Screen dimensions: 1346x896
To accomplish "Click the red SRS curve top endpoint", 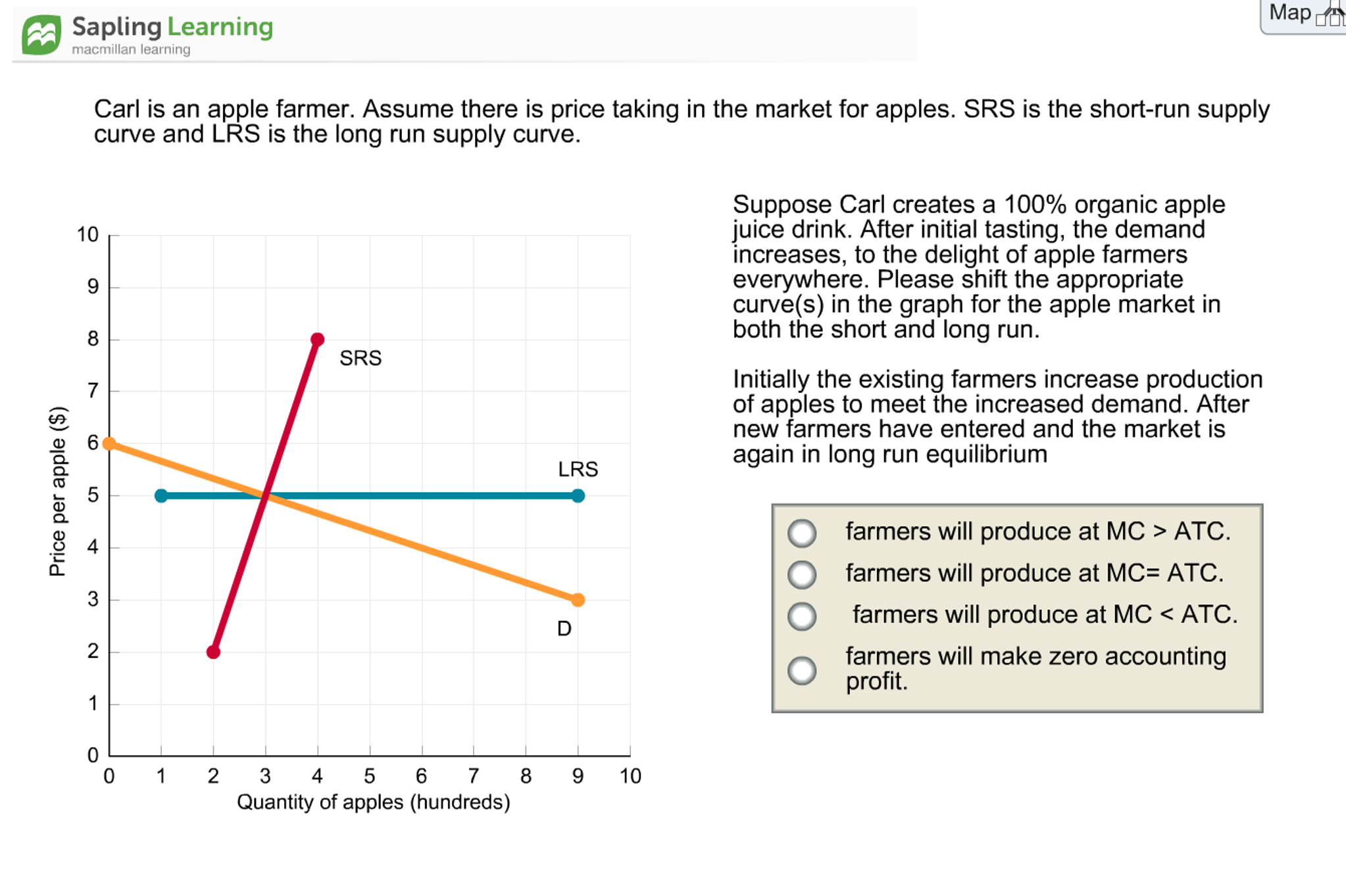I will point(317,339).
